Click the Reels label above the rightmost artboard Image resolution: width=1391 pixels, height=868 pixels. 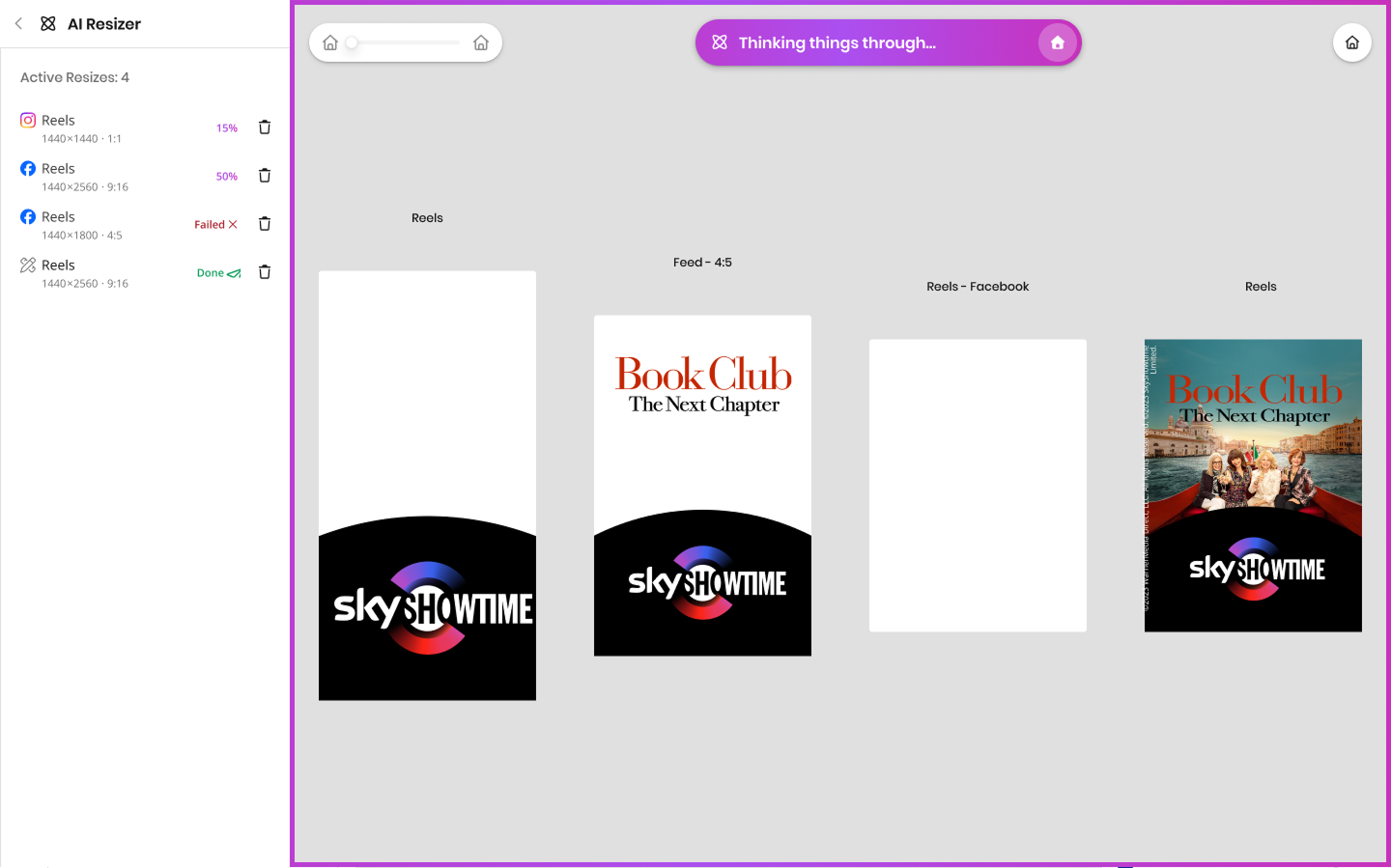pyautogui.click(x=1261, y=287)
